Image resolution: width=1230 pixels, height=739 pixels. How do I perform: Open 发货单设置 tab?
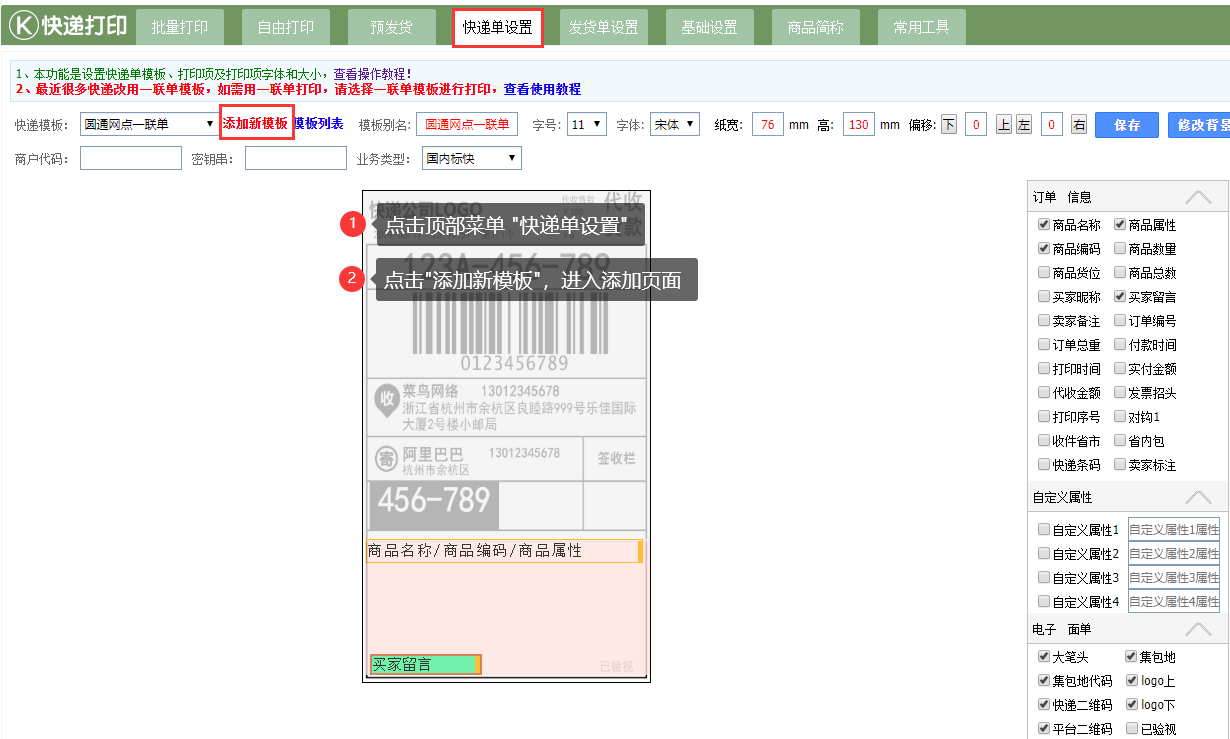coord(604,27)
